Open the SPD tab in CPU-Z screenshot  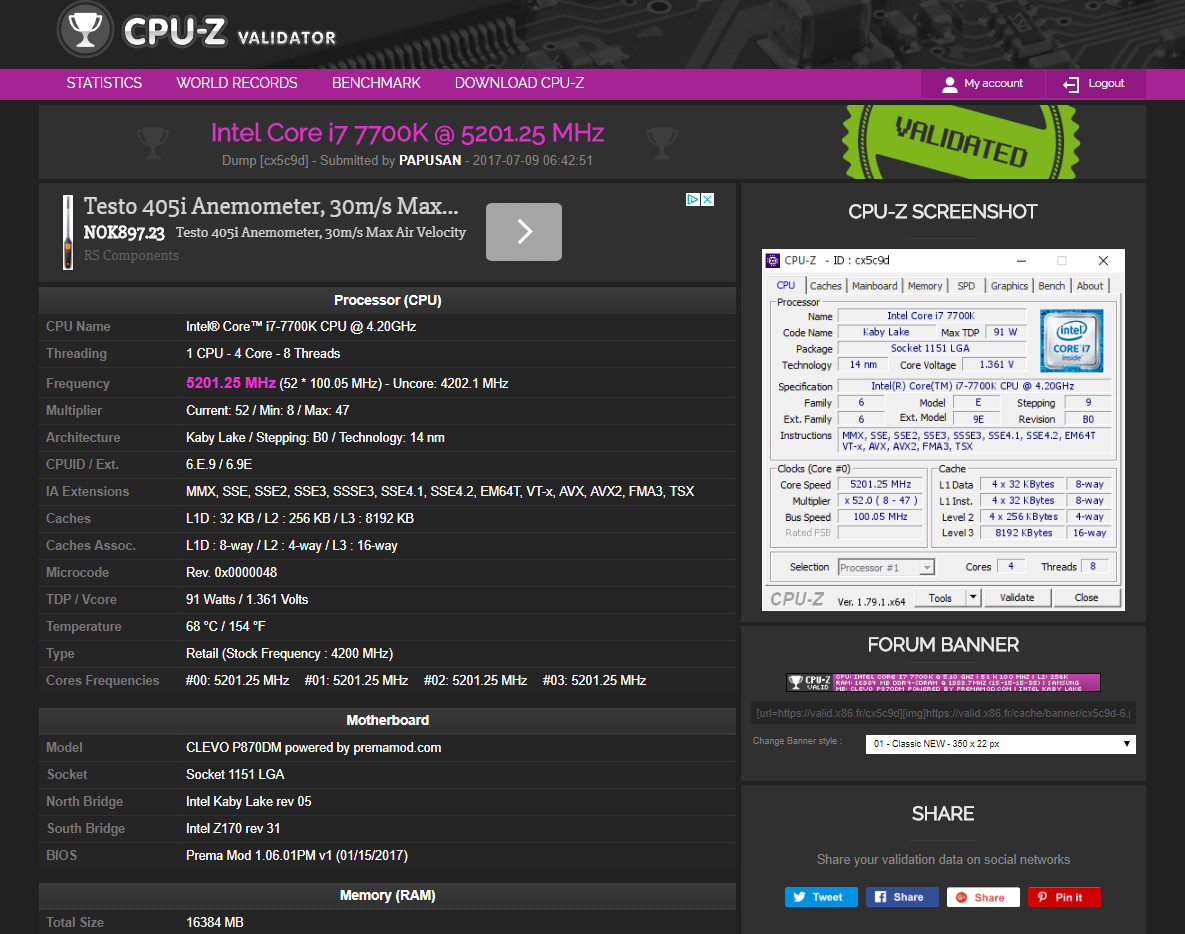pos(966,286)
